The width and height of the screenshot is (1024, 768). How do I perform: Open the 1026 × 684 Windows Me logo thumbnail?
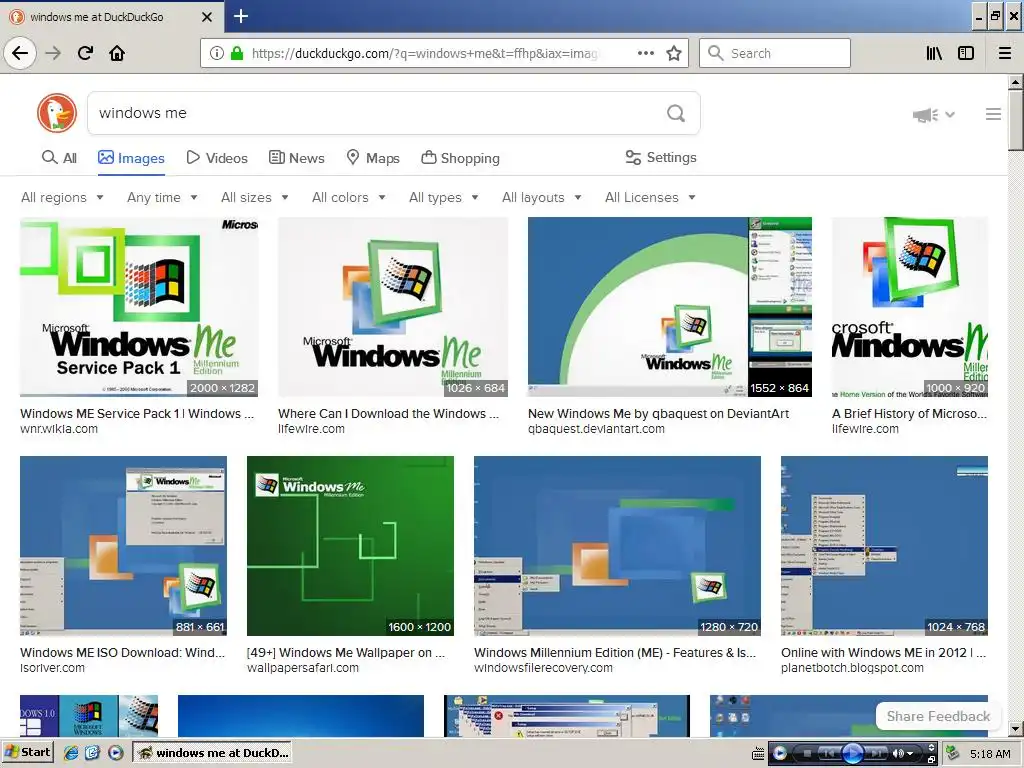tap(393, 307)
